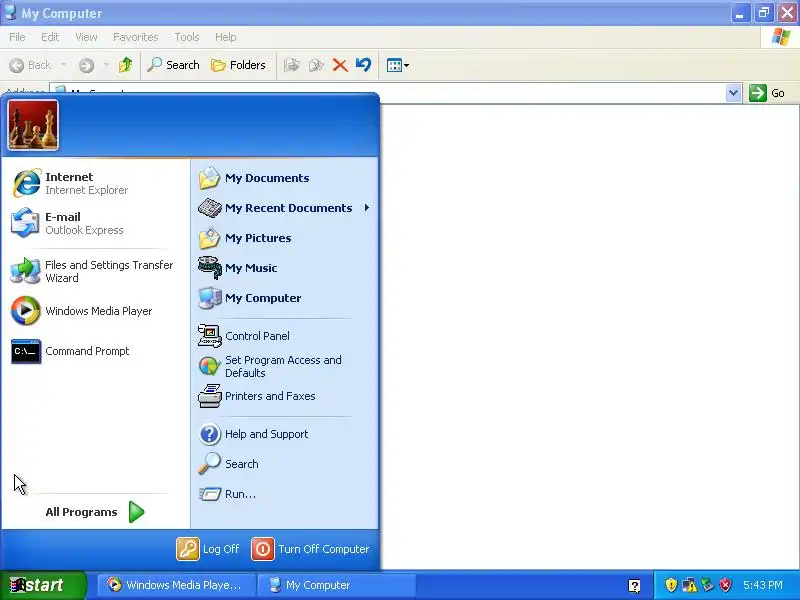This screenshot has height=600, width=800.
Task: Click Search button in toolbar
Action: pyautogui.click(x=173, y=65)
